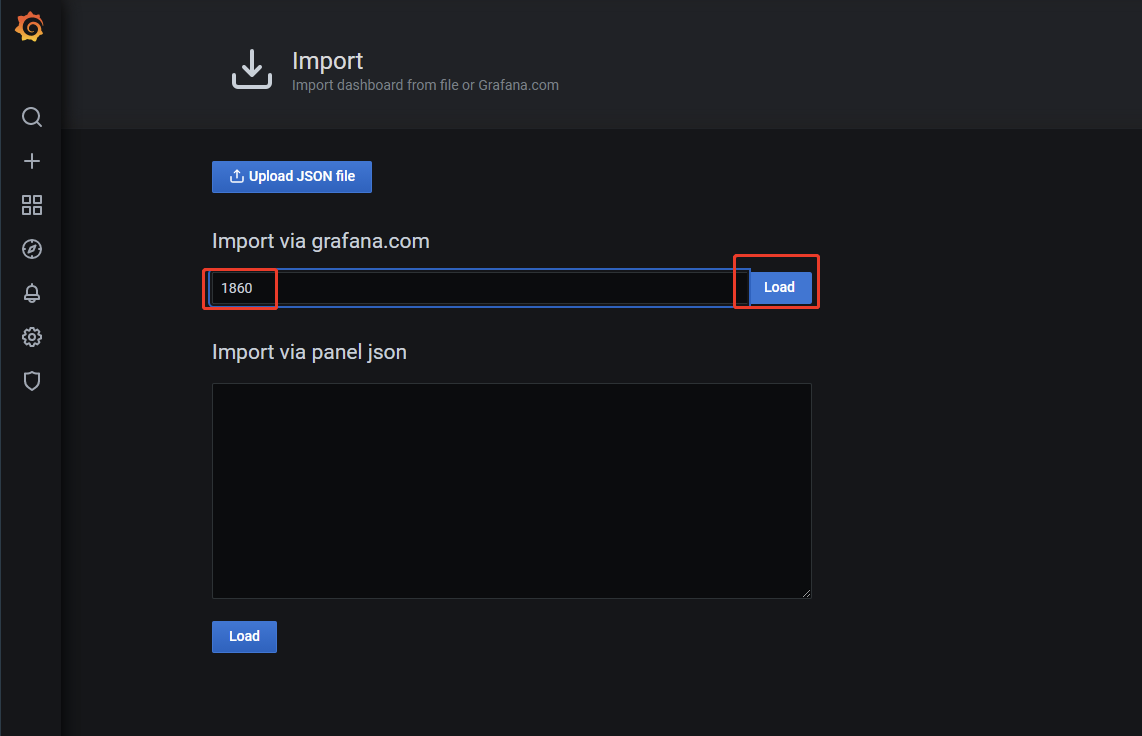Viewport: 1142px width, 736px height.
Task: Open the Grafana home logo
Action: click(30, 27)
